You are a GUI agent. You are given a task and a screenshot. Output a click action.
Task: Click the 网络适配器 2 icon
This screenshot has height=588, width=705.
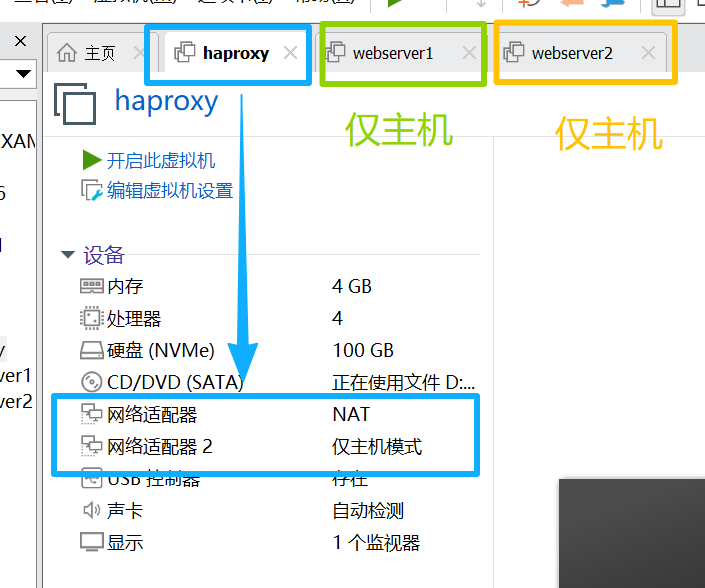point(92,446)
